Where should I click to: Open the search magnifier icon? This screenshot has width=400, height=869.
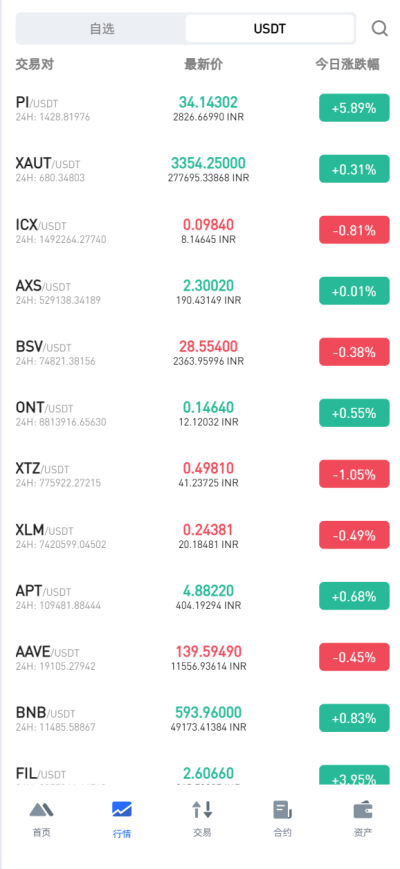[380, 28]
